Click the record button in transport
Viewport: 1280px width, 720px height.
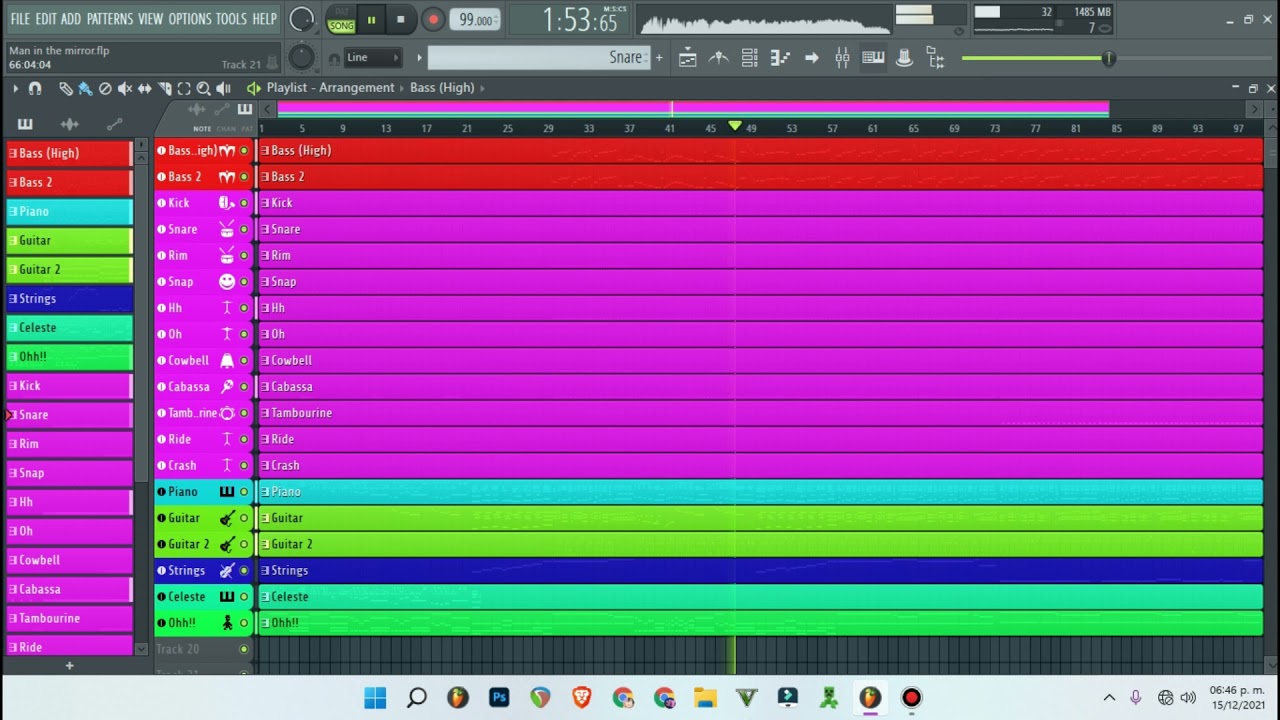[433, 19]
